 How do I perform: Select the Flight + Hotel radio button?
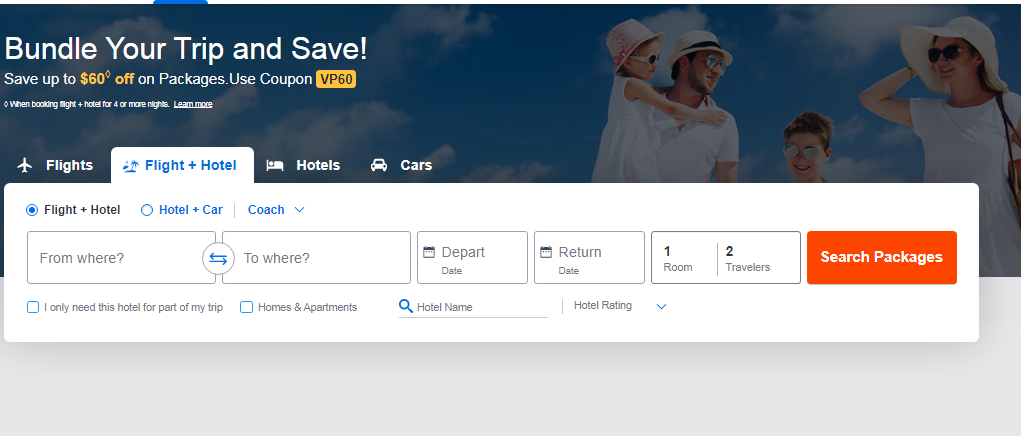pyautogui.click(x=32, y=210)
